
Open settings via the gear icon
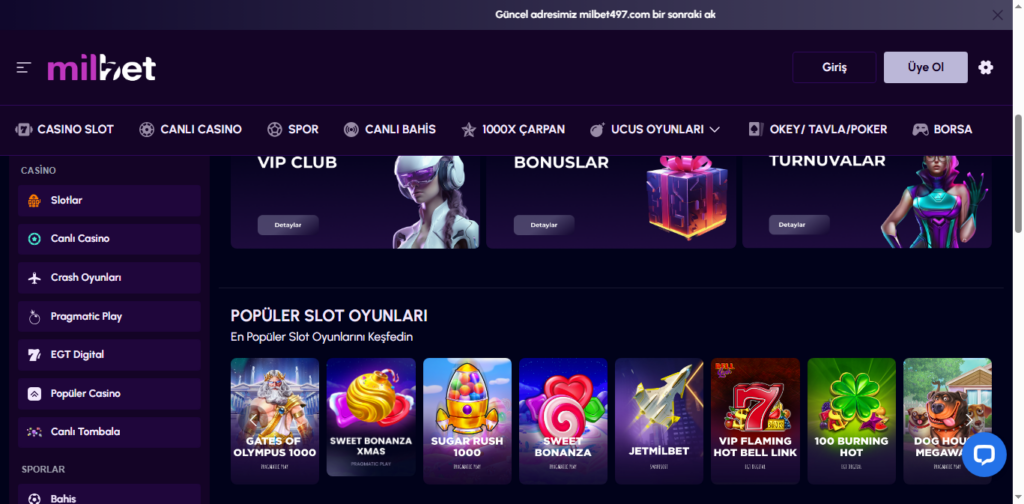985,67
